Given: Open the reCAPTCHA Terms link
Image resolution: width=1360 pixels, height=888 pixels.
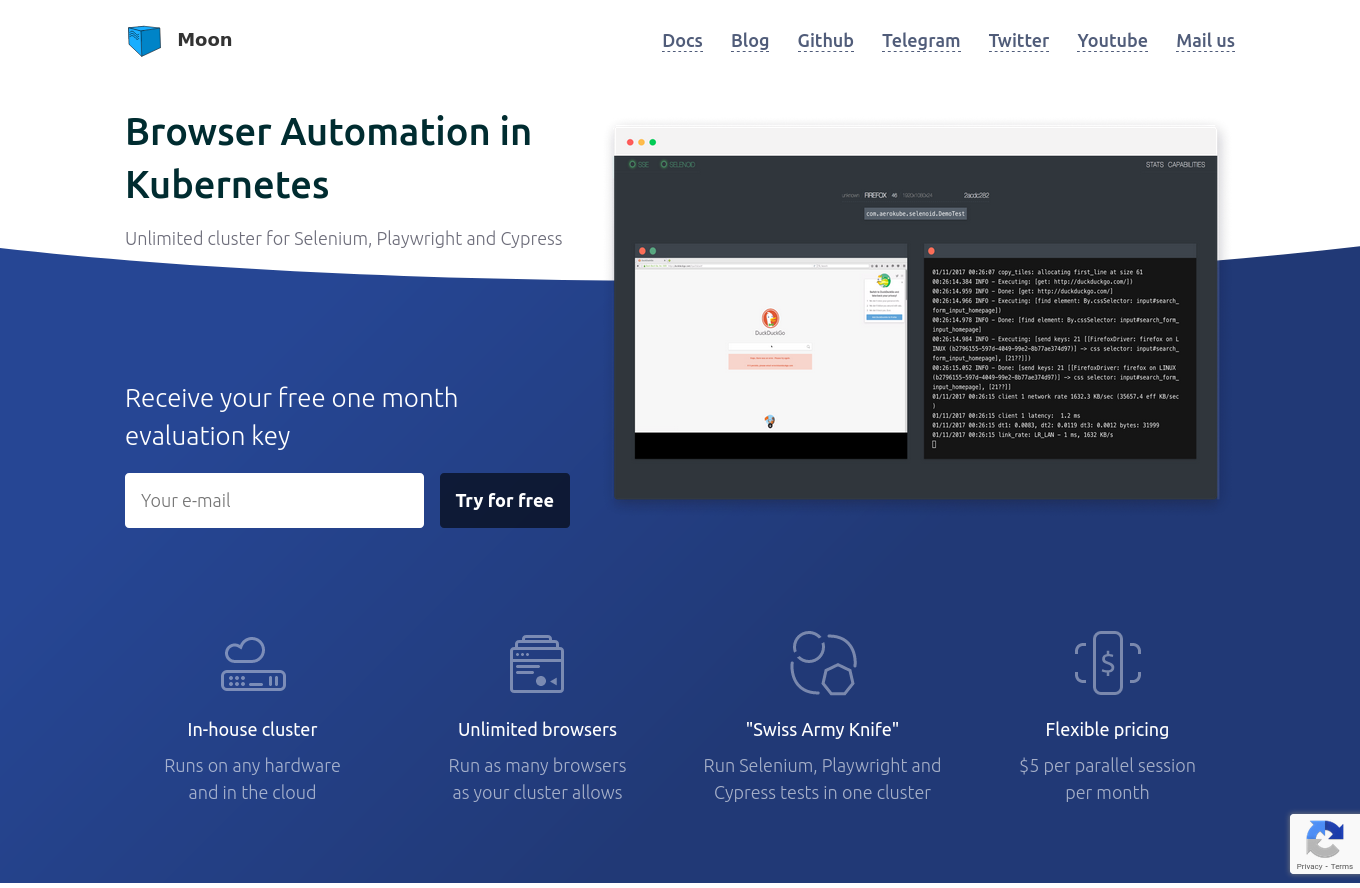Looking at the screenshot, I should (x=1342, y=866).
